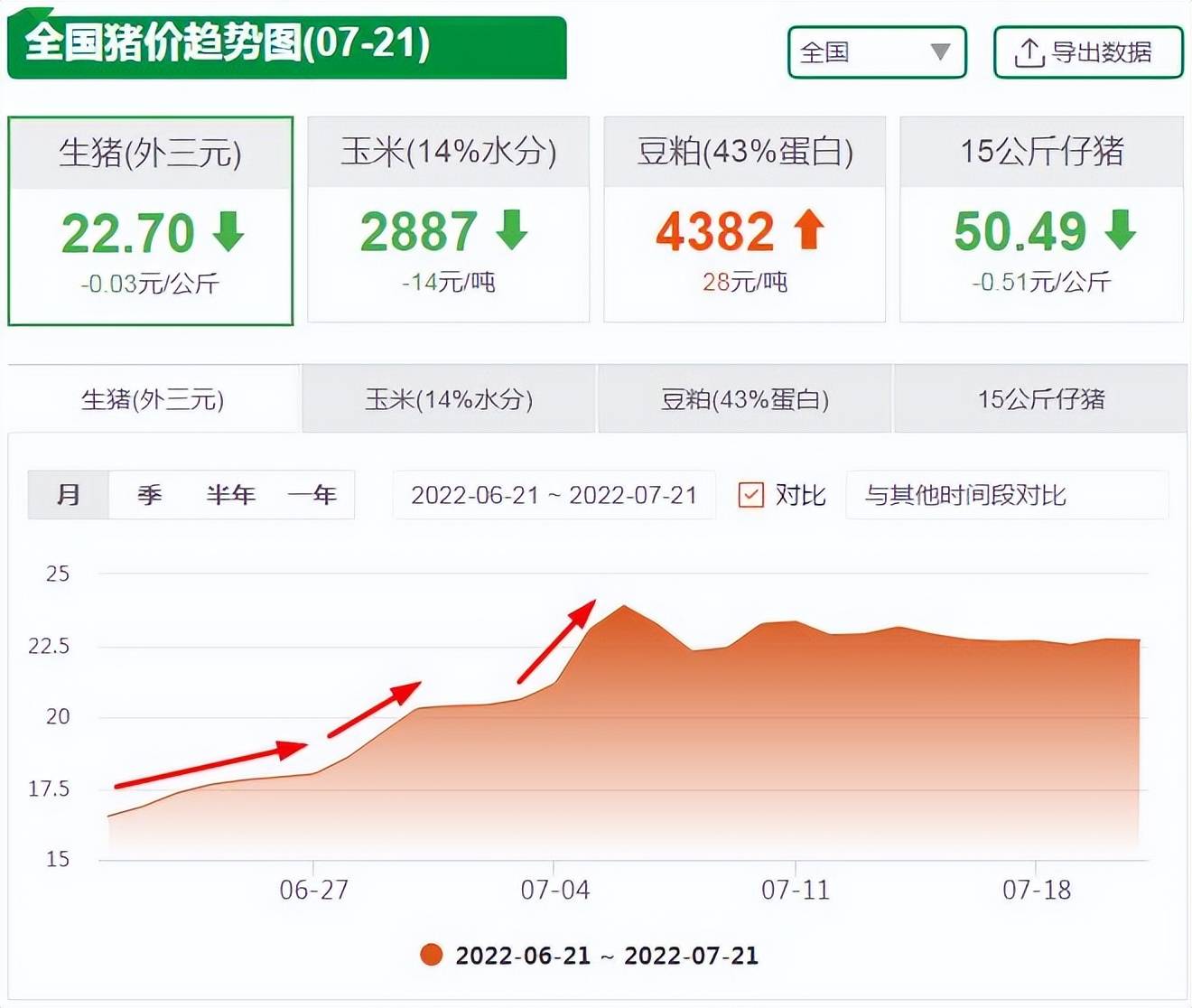Click the export upload icon beside 导出数据
Screen dimensions: 1192x1008
pyautogui.click(x=1029, y=52)
